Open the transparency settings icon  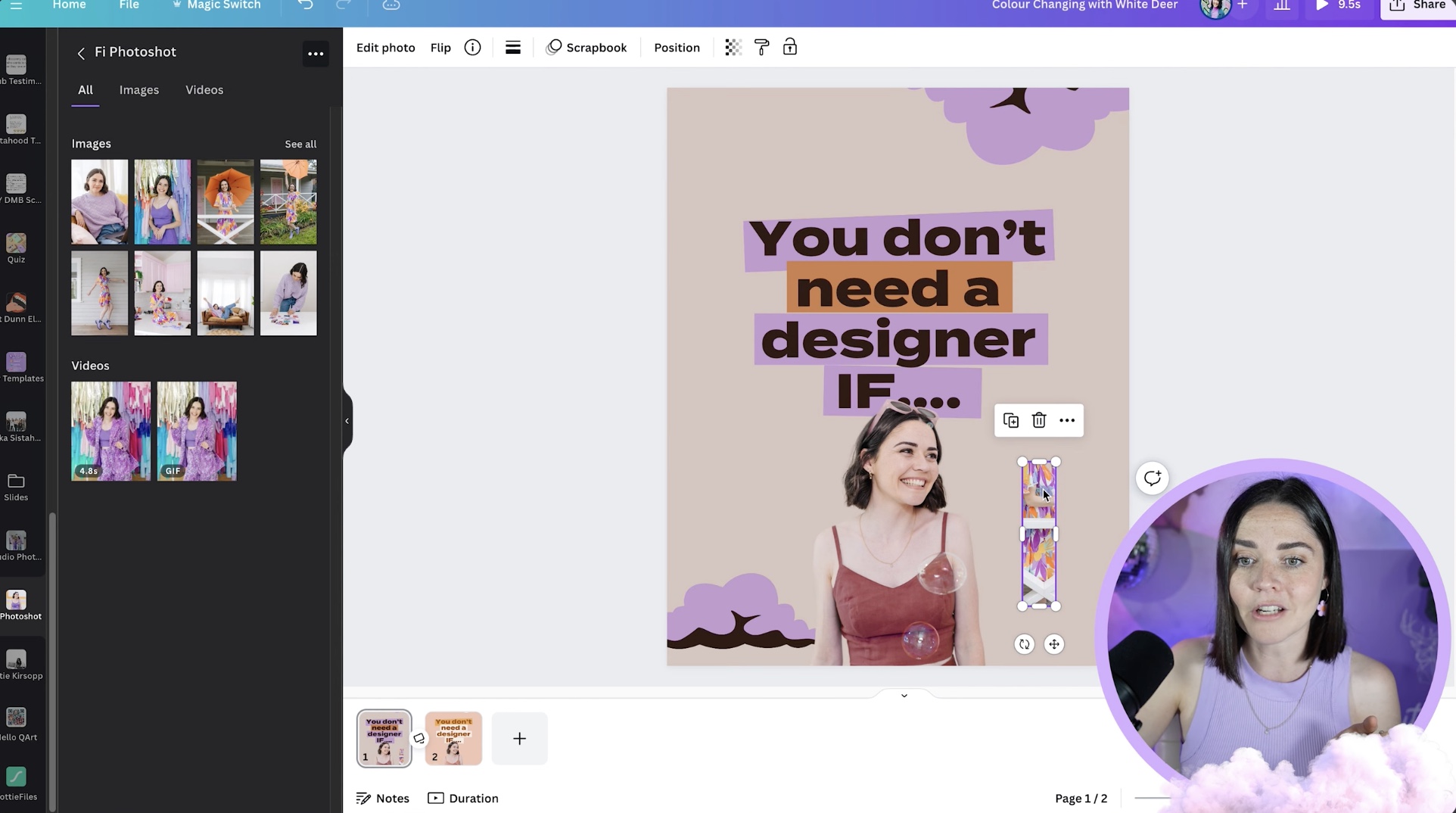point(732,47)
